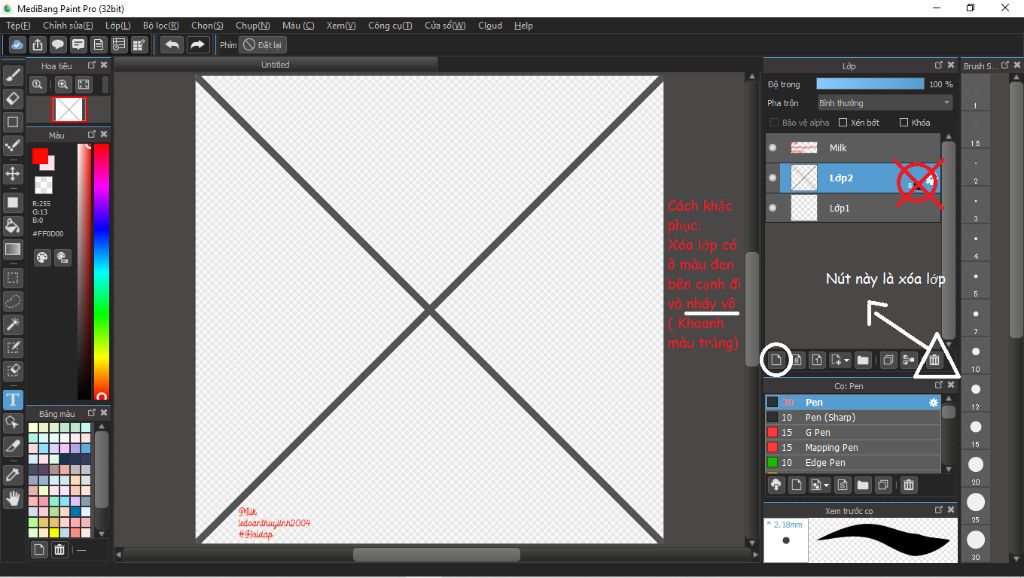1024x578 pixels.
Task: Select the Pen (Sharp) brush
Action: (852, 417)
